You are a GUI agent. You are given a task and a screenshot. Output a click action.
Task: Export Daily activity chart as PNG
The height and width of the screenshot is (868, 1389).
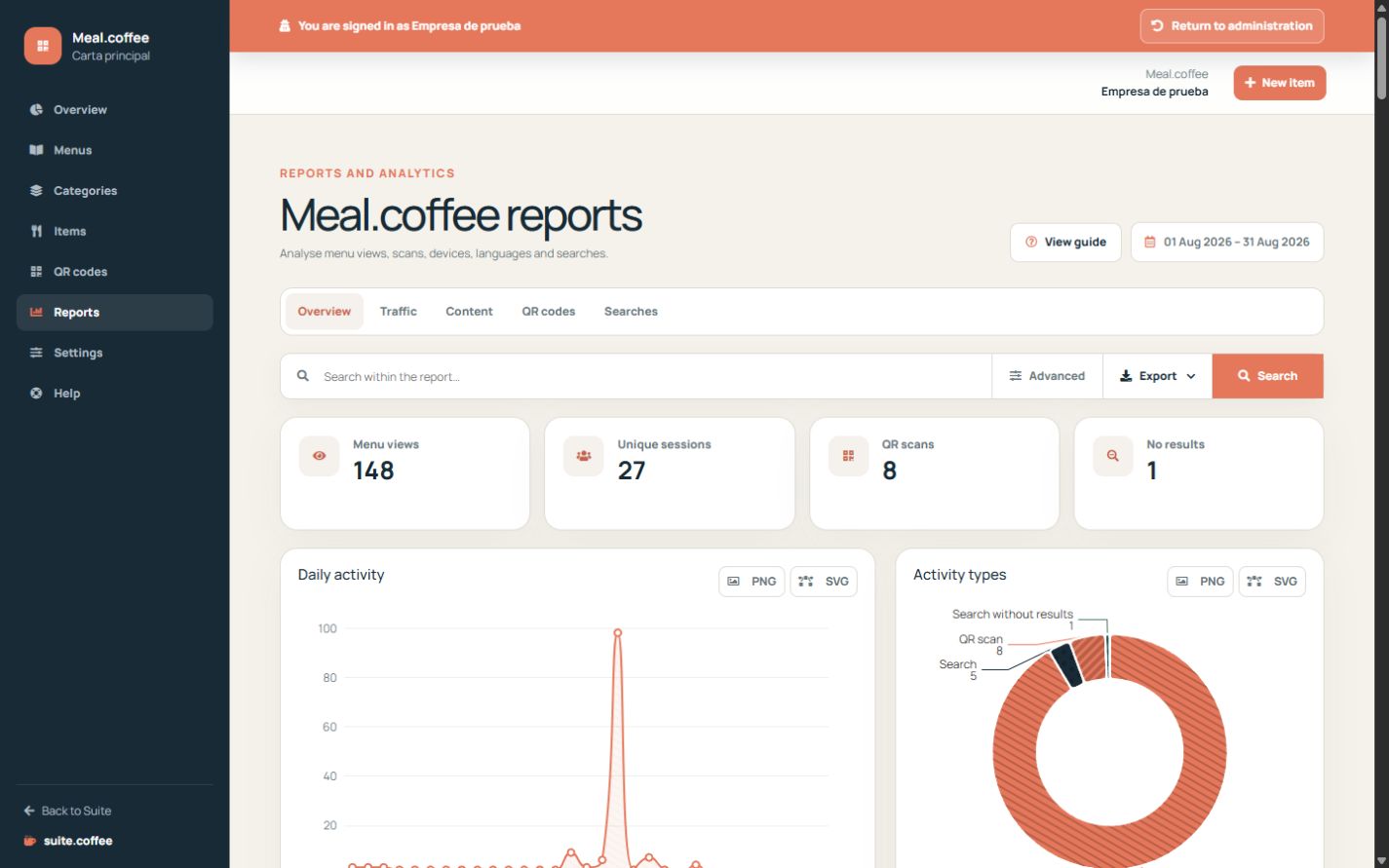752,582
